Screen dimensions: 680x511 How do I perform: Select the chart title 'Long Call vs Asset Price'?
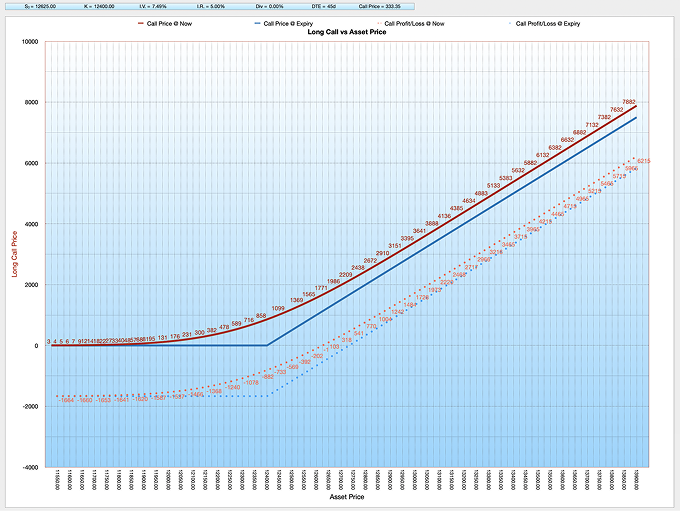[340, 34]
